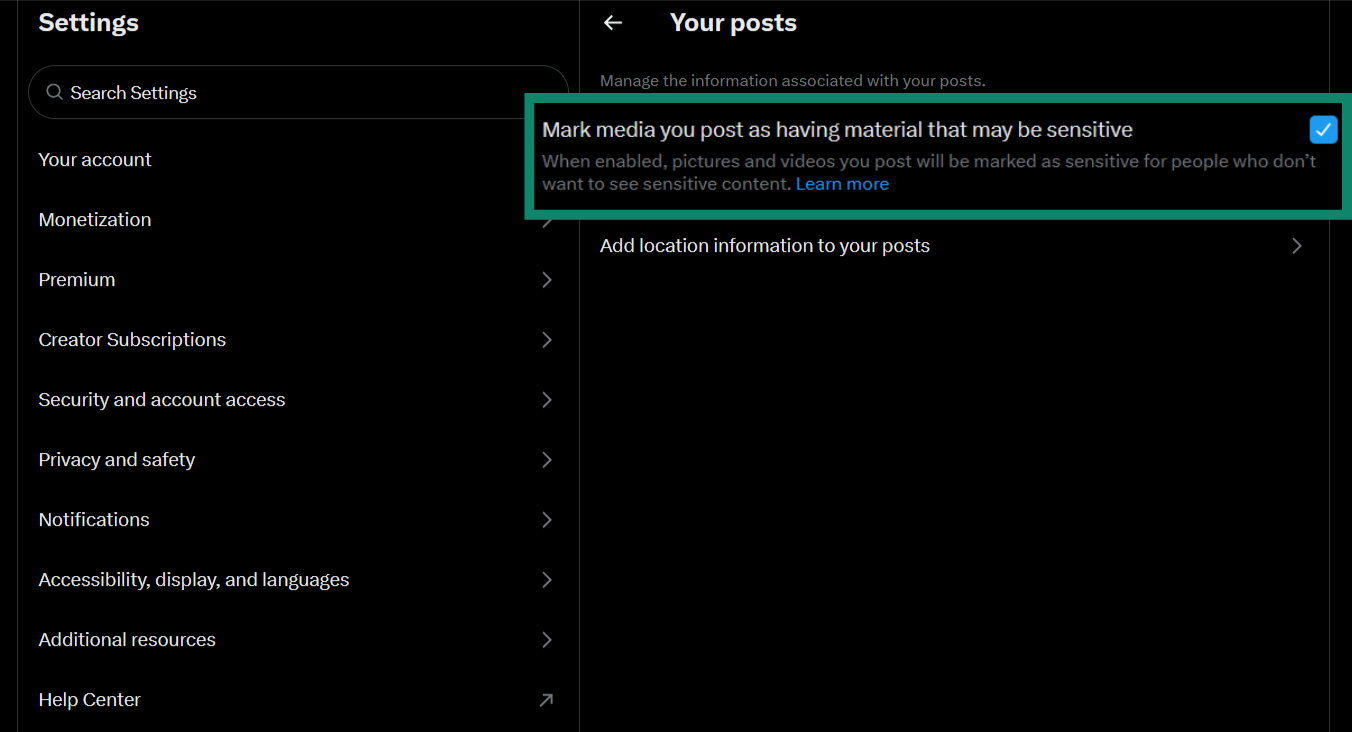Click the chevron next to Premium
The height and width of the screenshot is (732, 1352).
(x=547, y=280)
